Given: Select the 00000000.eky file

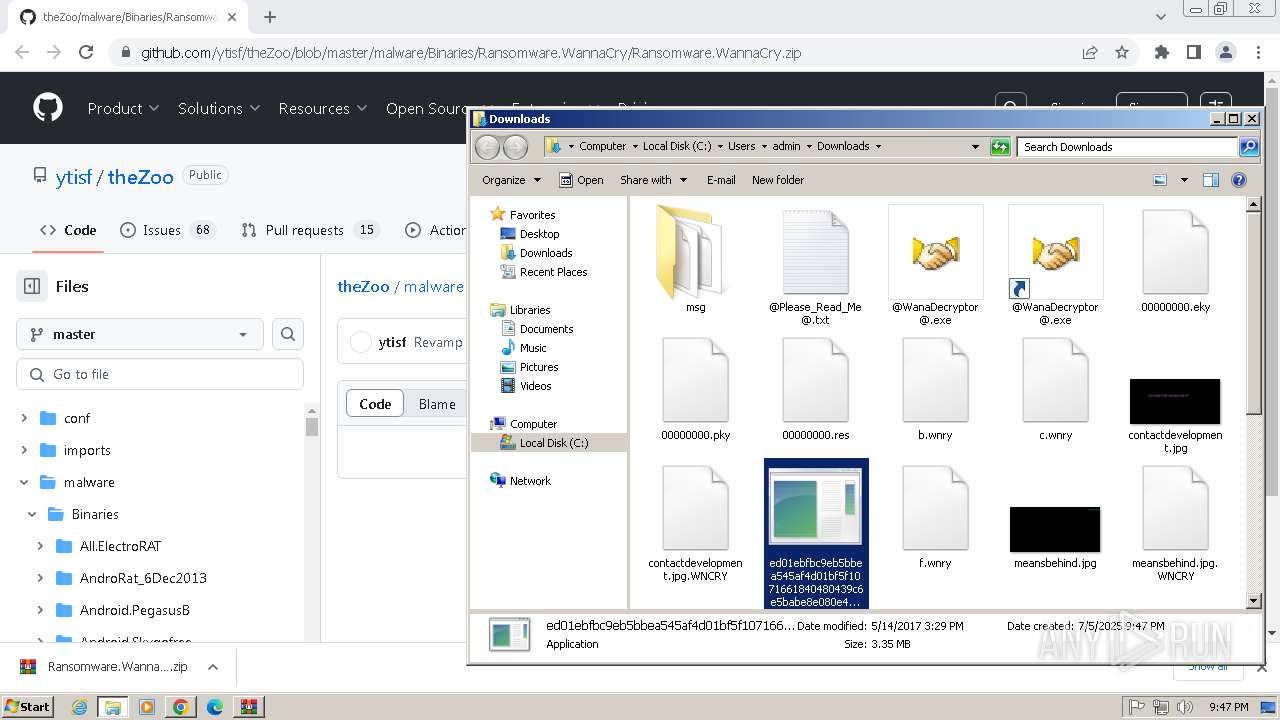Looking at the screenshot, I should coord(1175,254).
